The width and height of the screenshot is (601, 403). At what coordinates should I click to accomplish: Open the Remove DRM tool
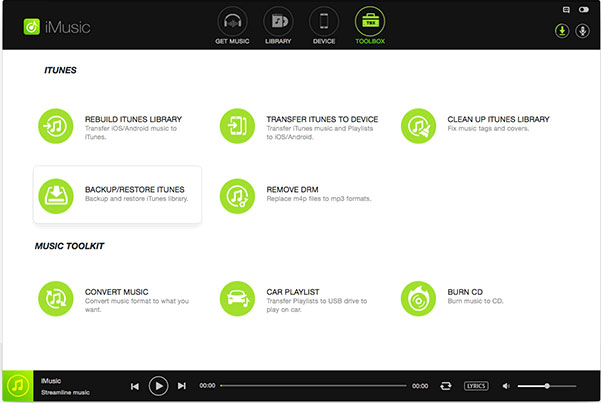point(236,194)
